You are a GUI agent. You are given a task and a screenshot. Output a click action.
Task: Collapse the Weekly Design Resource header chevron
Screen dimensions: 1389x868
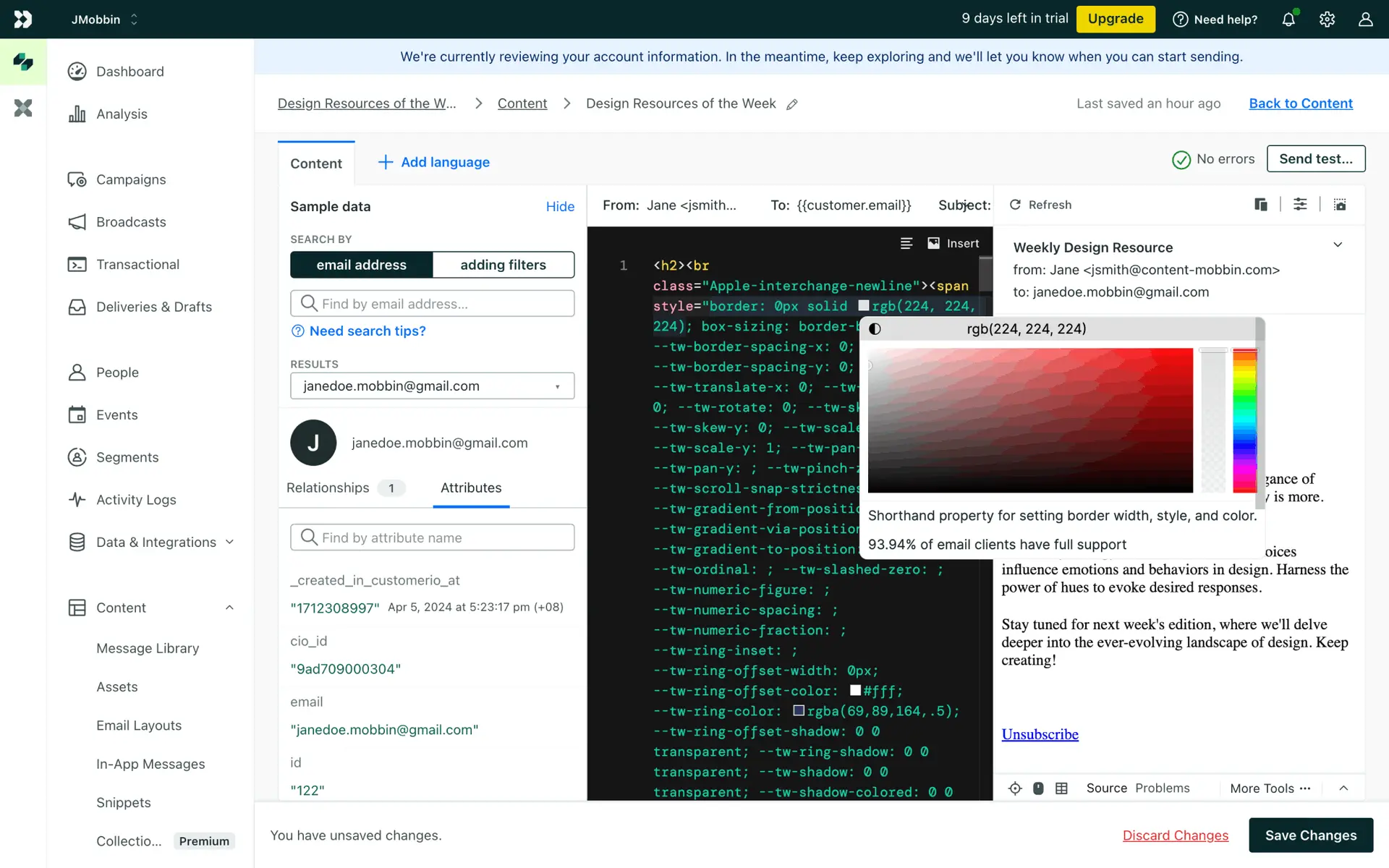(x=1338, y=244)
